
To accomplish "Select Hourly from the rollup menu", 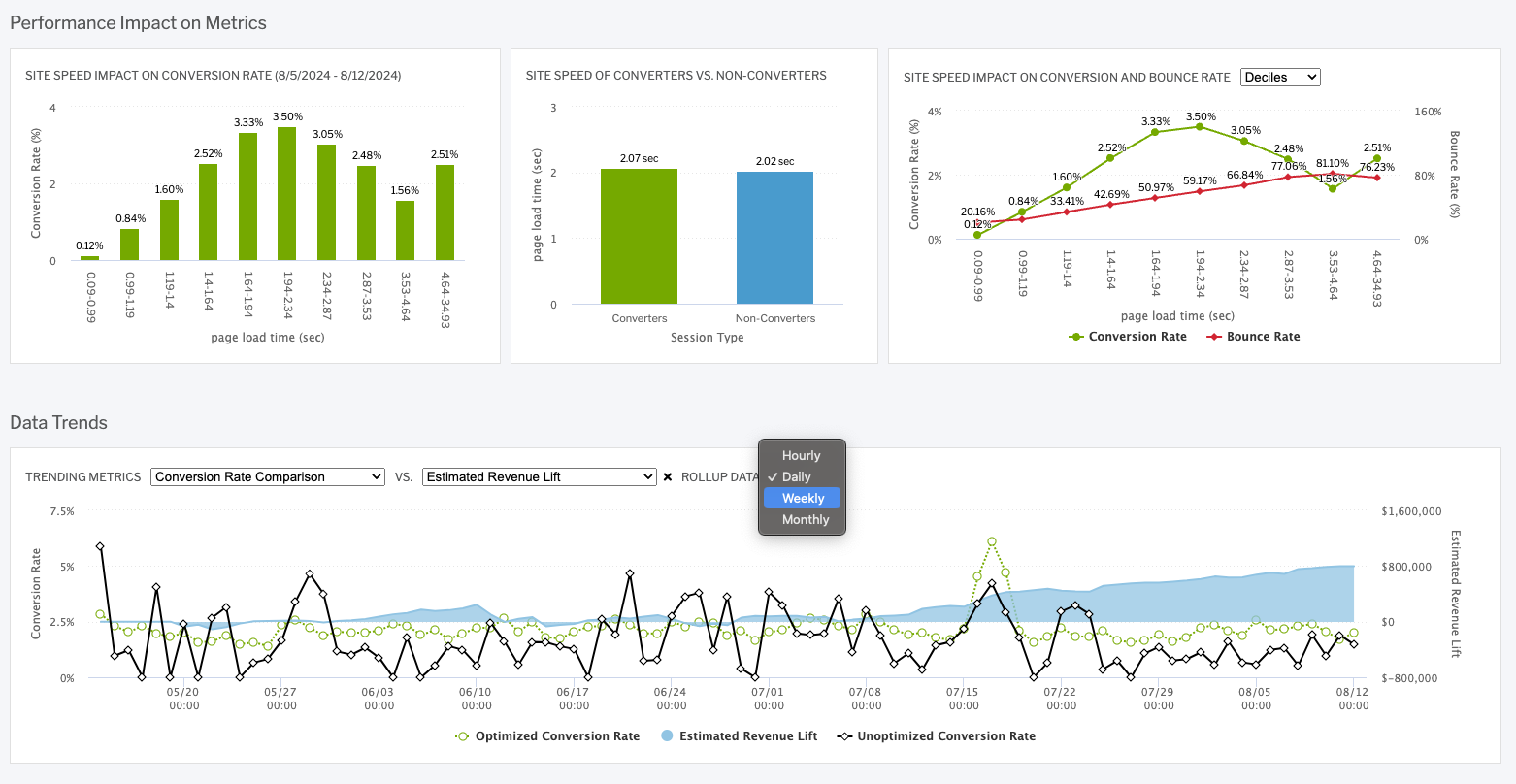I will click(x=800, y=455).
